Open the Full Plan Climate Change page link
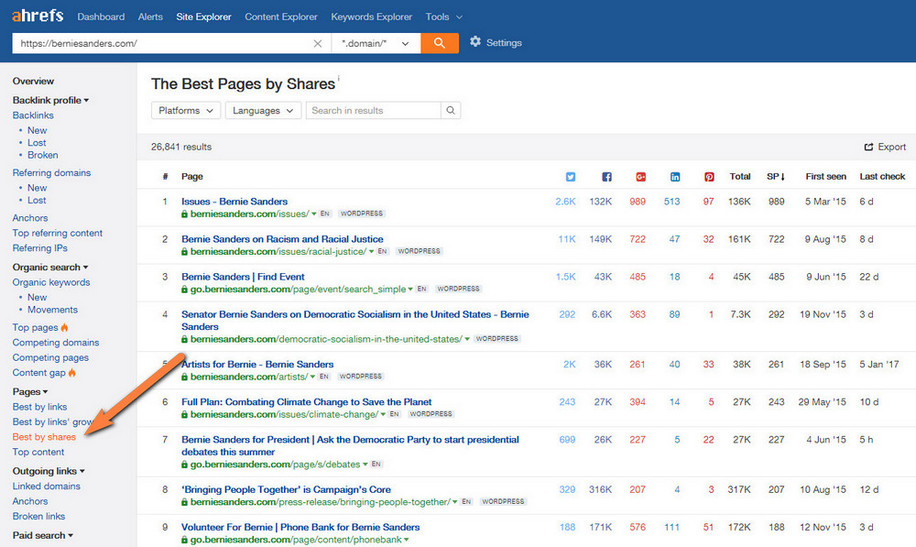 (306, 402)
